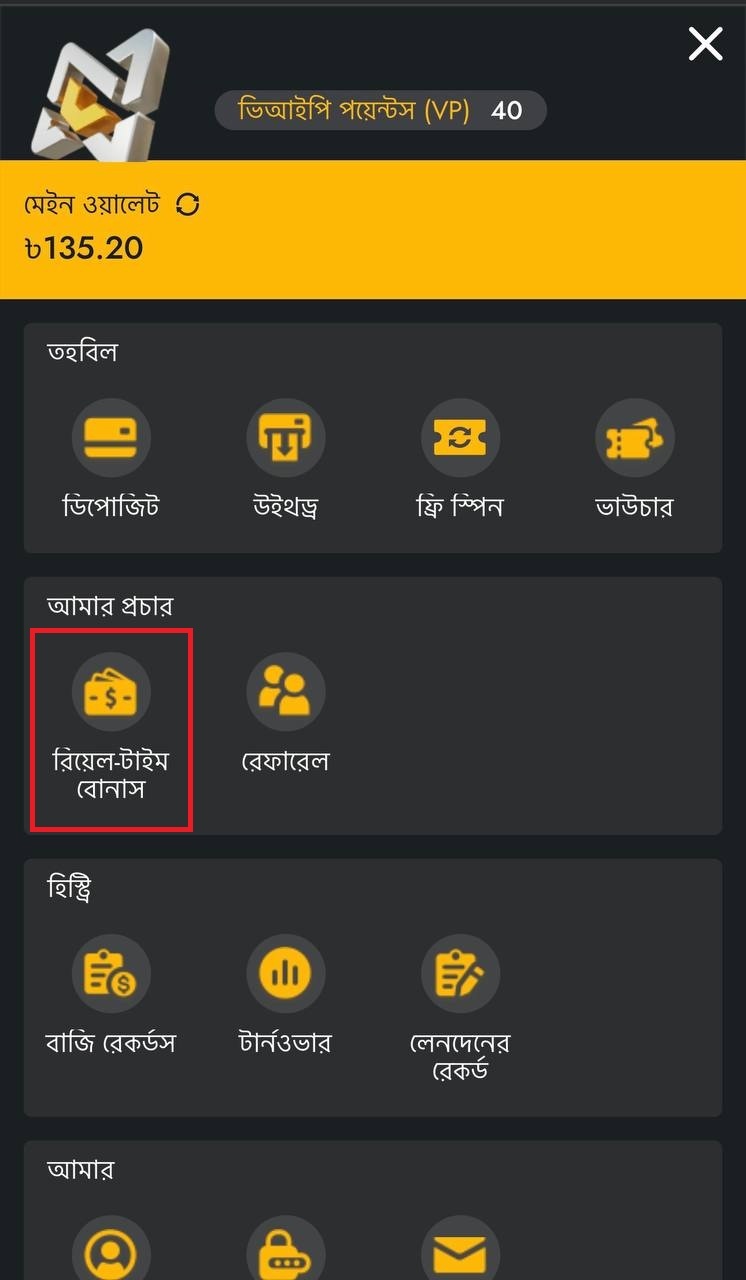Open the রেফারেল people icon
The image size is (746, 1280).
(285, 692)
